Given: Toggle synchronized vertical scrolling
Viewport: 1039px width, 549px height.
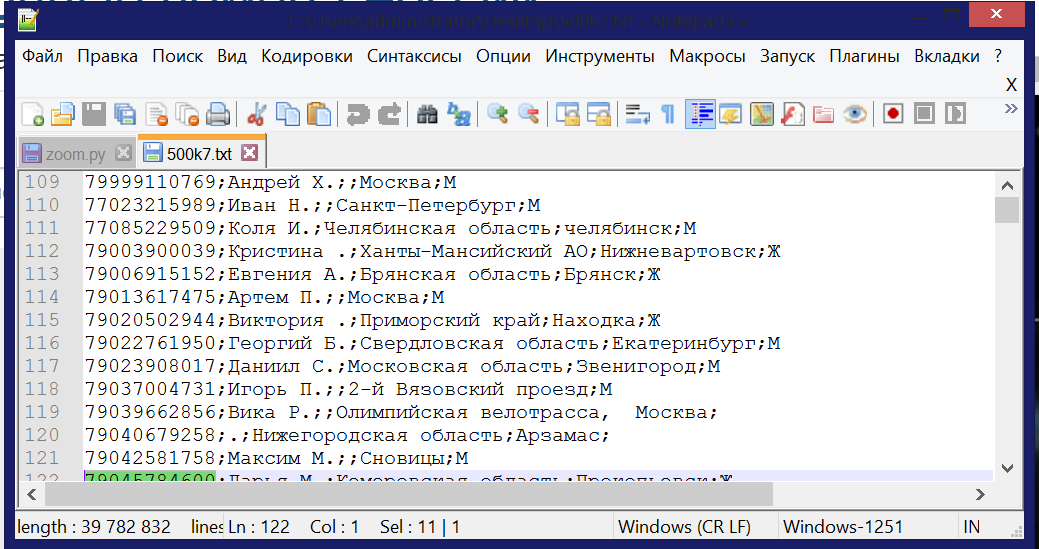Looking at the screenshot, I should [568, 115].
